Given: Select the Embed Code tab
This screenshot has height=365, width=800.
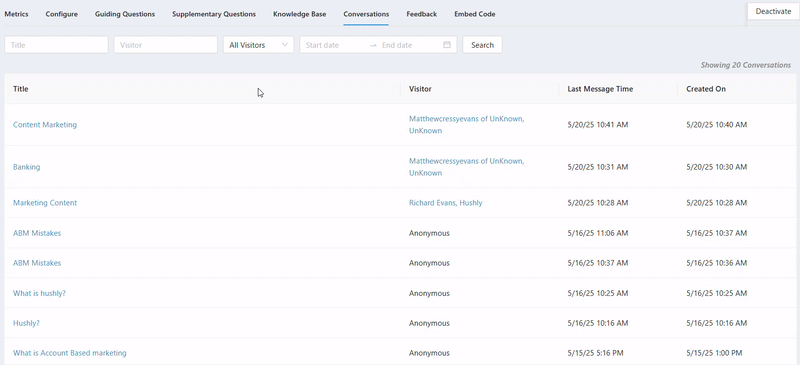Looking at the screenshot, I should point(474,14).
